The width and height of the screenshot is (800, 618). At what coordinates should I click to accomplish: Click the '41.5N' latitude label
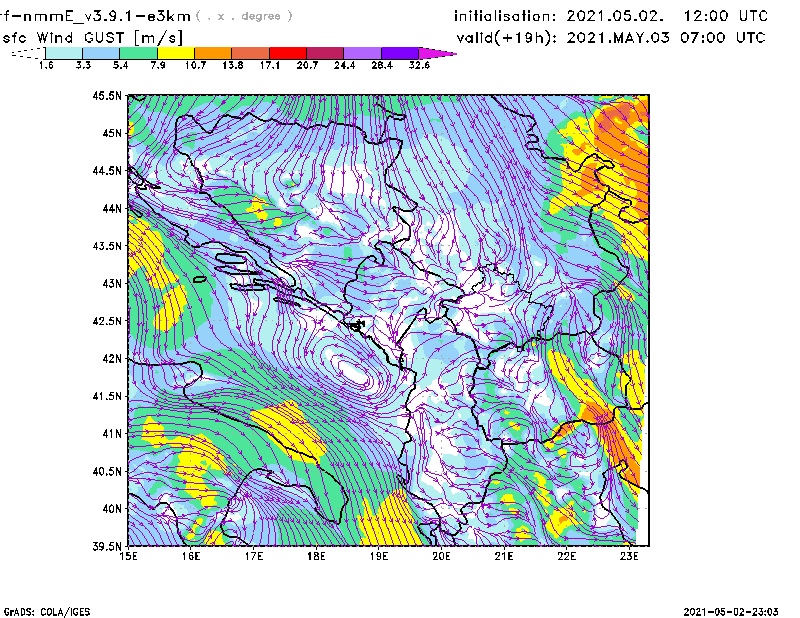point(107,396)
